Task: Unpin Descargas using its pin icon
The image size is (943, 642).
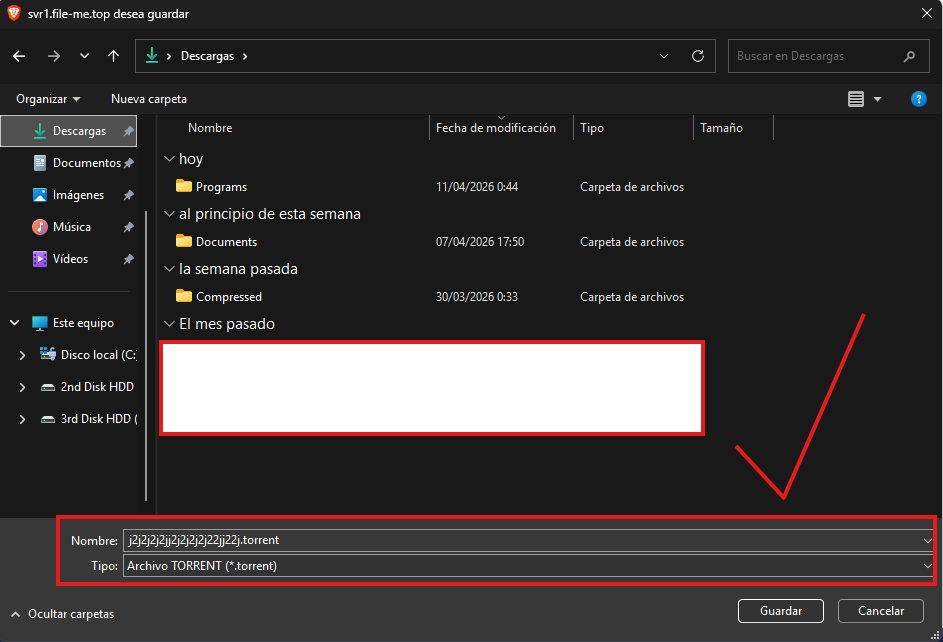Action: [128, 131]
